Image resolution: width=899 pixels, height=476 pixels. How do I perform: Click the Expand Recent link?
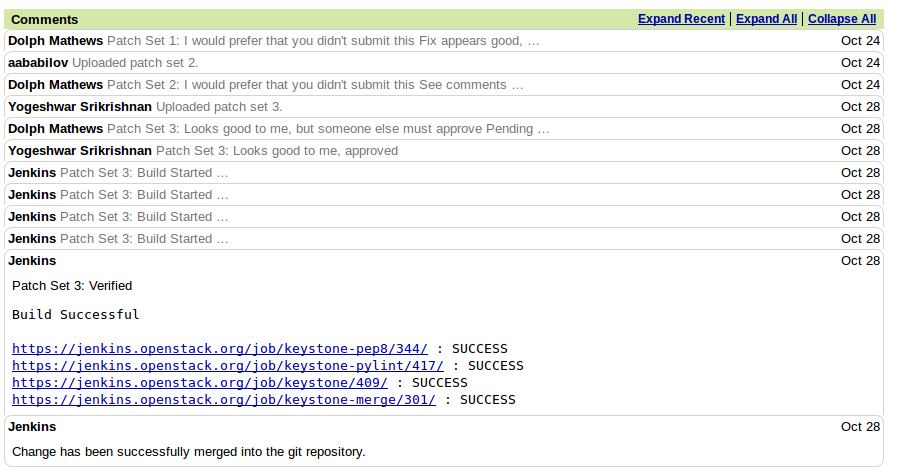pos(681,19)
